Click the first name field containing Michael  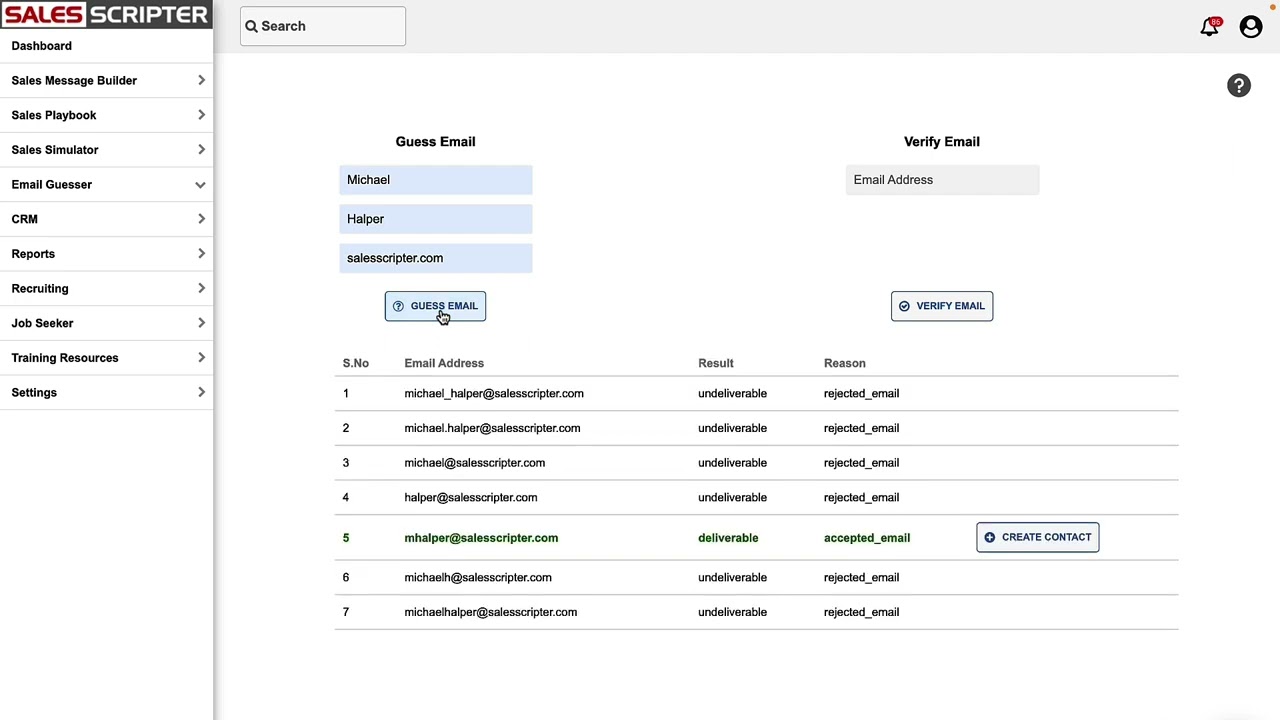(436, 180)
